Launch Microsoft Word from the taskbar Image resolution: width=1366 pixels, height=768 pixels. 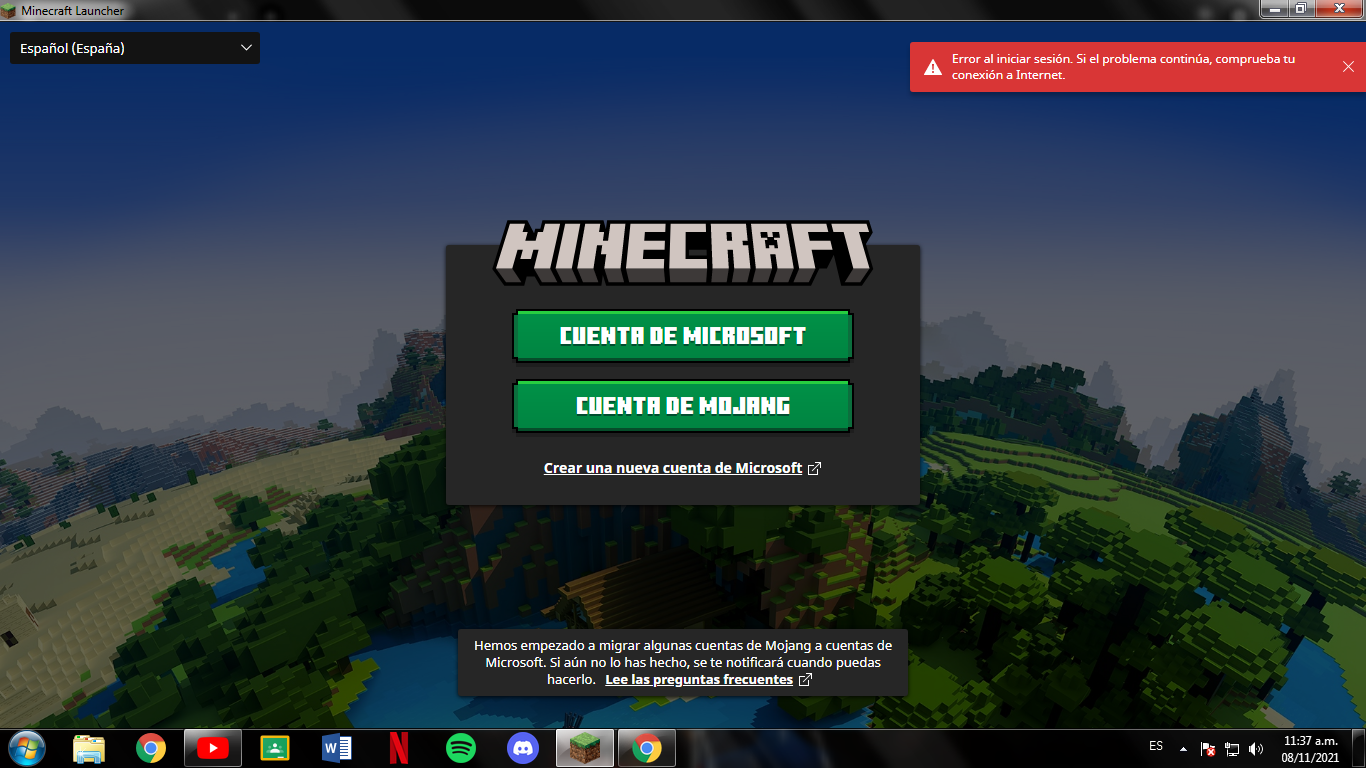337,748
